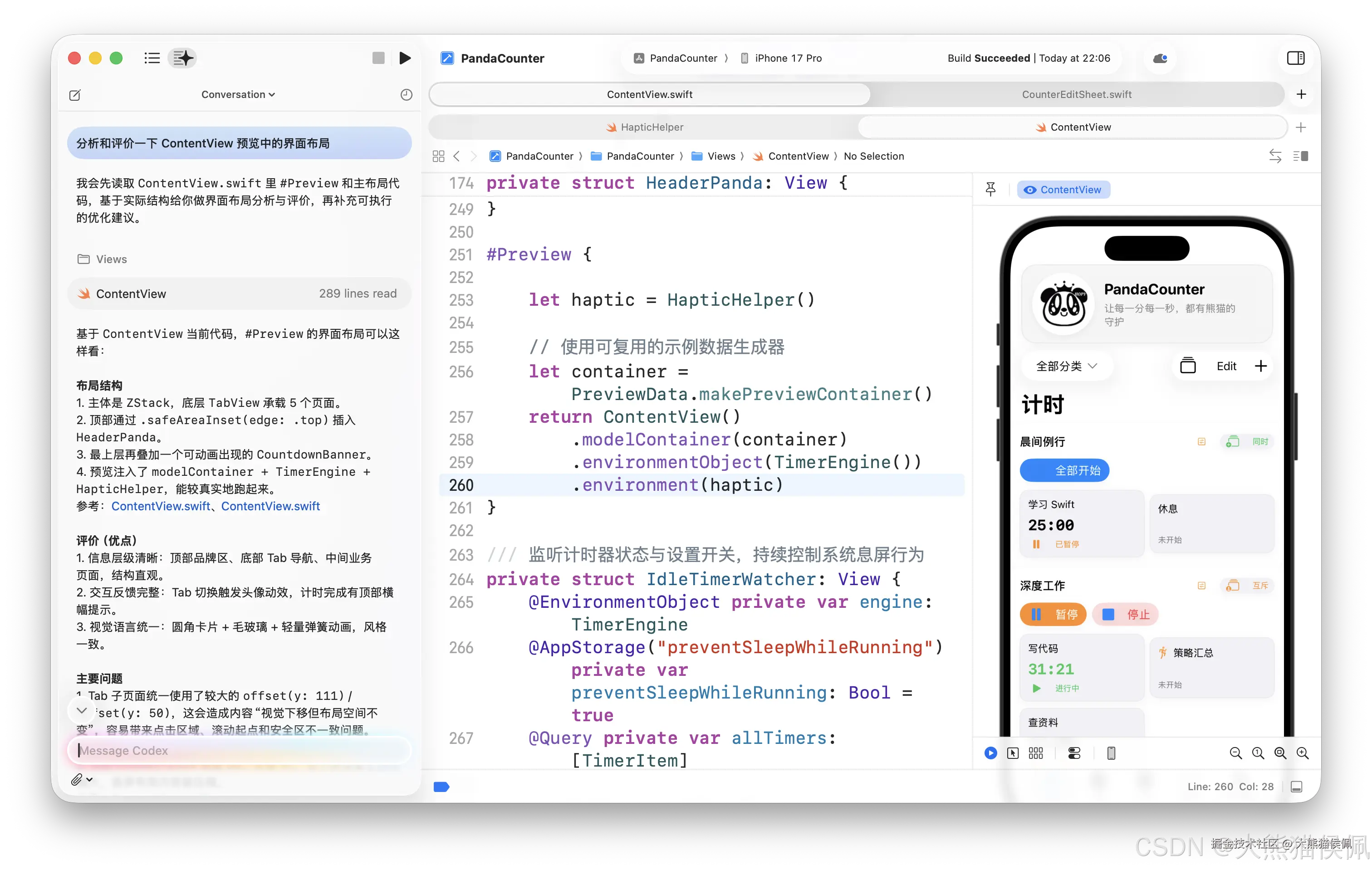Open canvas device settings toggles
This screenshot has height=870, width=1372.
[1074, 753]
